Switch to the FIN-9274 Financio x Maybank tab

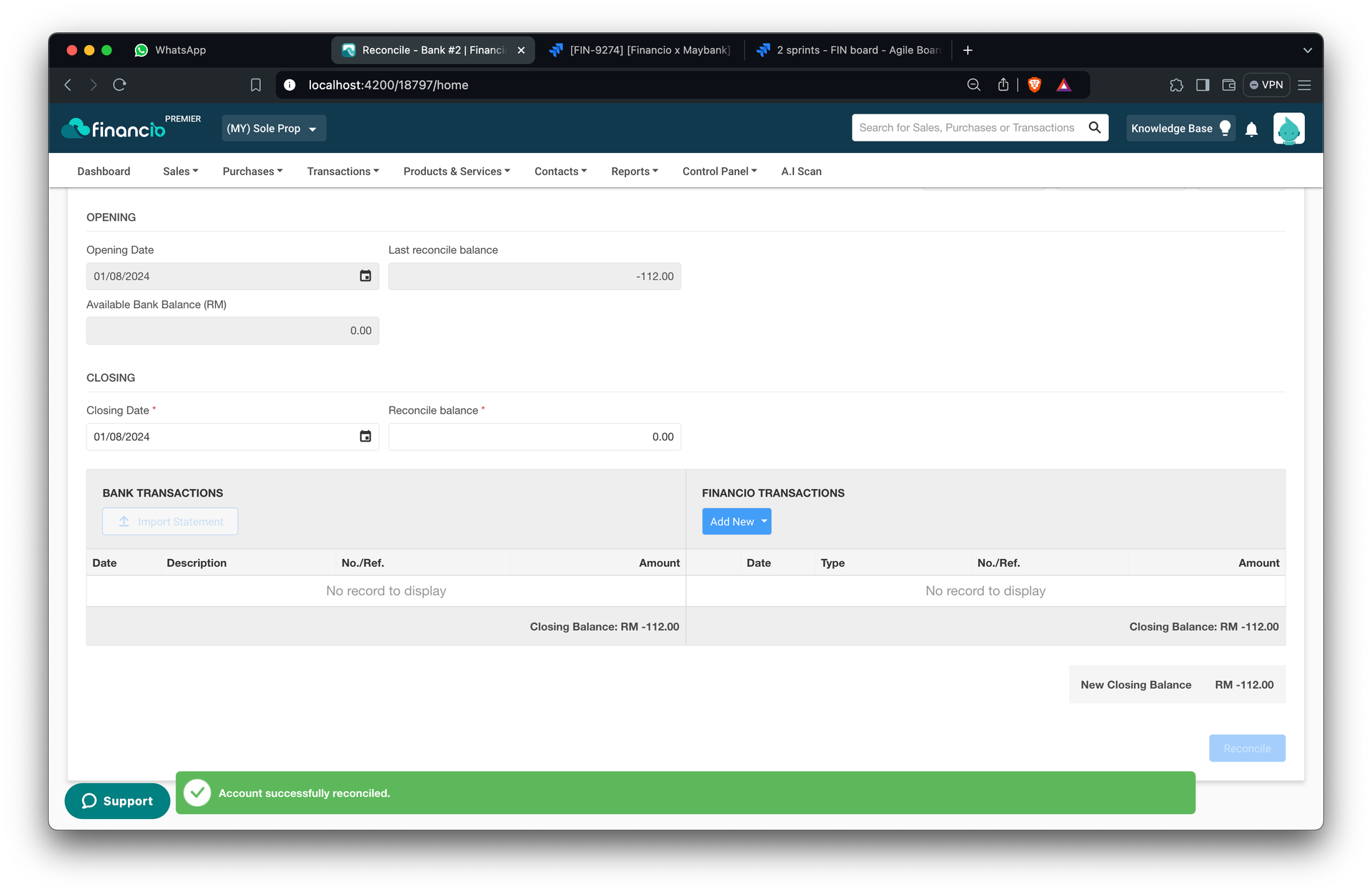coord(640,50)
